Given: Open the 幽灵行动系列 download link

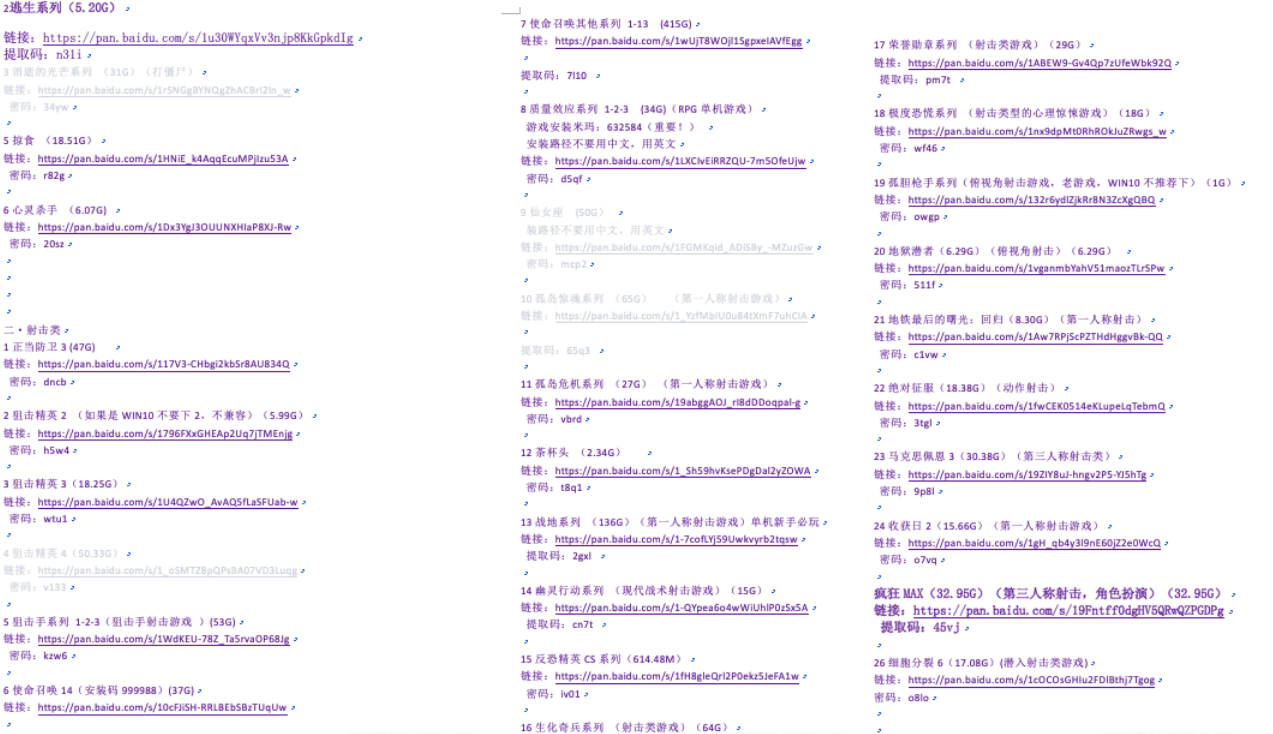Looking at the screenshot, I should click(x=681, y=607).
